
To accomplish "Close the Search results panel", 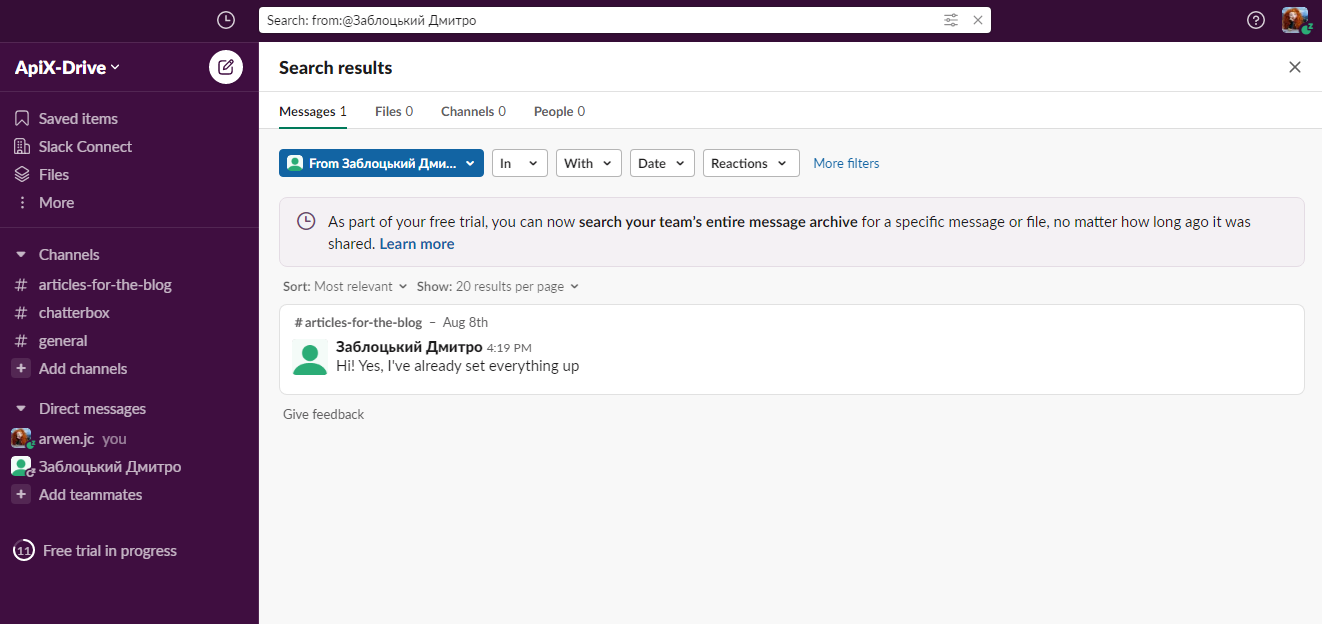I will tap(1295, 67).
